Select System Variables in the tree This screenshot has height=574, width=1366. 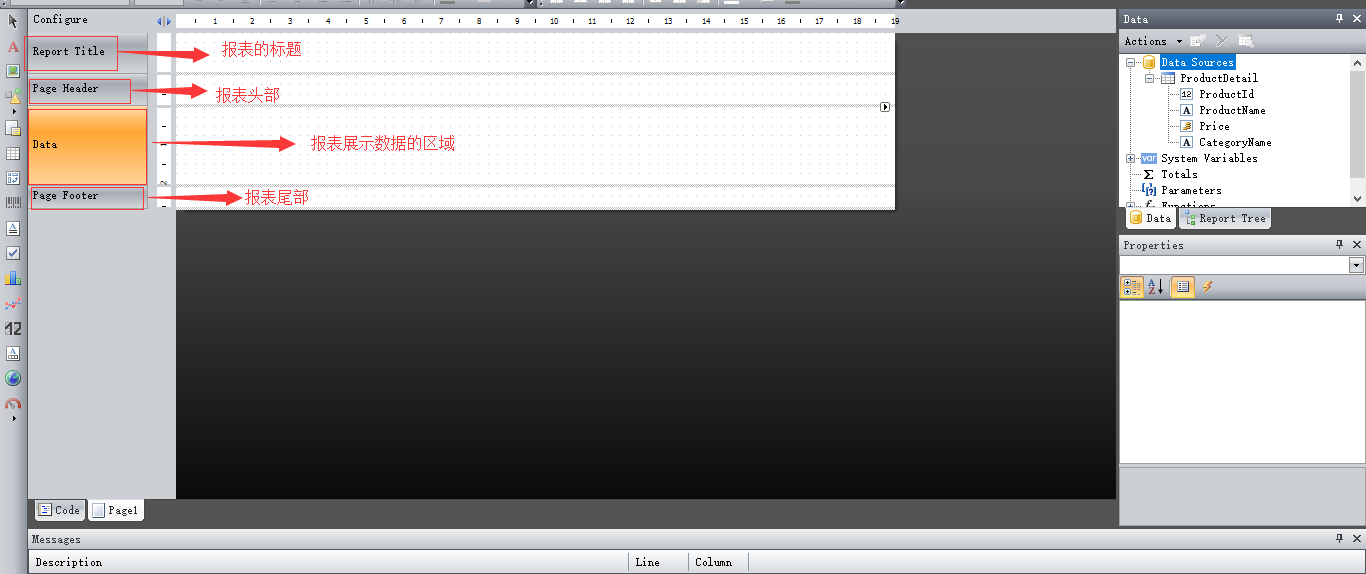click(x=1209, y=158)
